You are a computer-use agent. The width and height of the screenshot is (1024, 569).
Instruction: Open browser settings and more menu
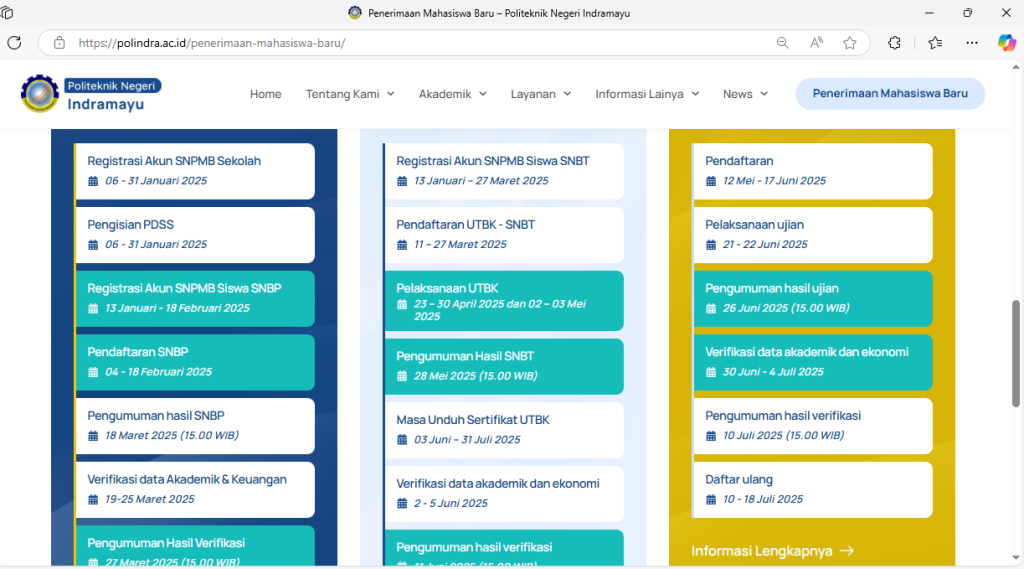972,43
